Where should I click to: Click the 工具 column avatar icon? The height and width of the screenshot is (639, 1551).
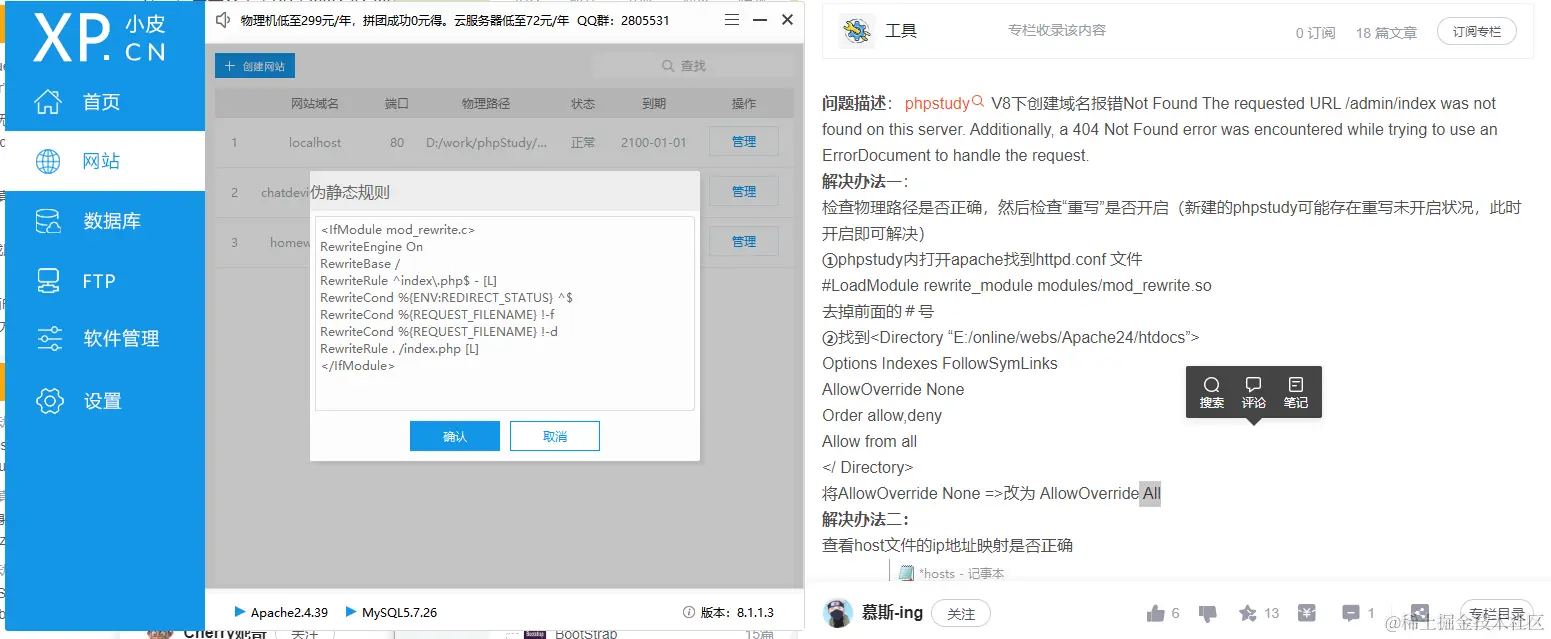(x=857, y=32)
